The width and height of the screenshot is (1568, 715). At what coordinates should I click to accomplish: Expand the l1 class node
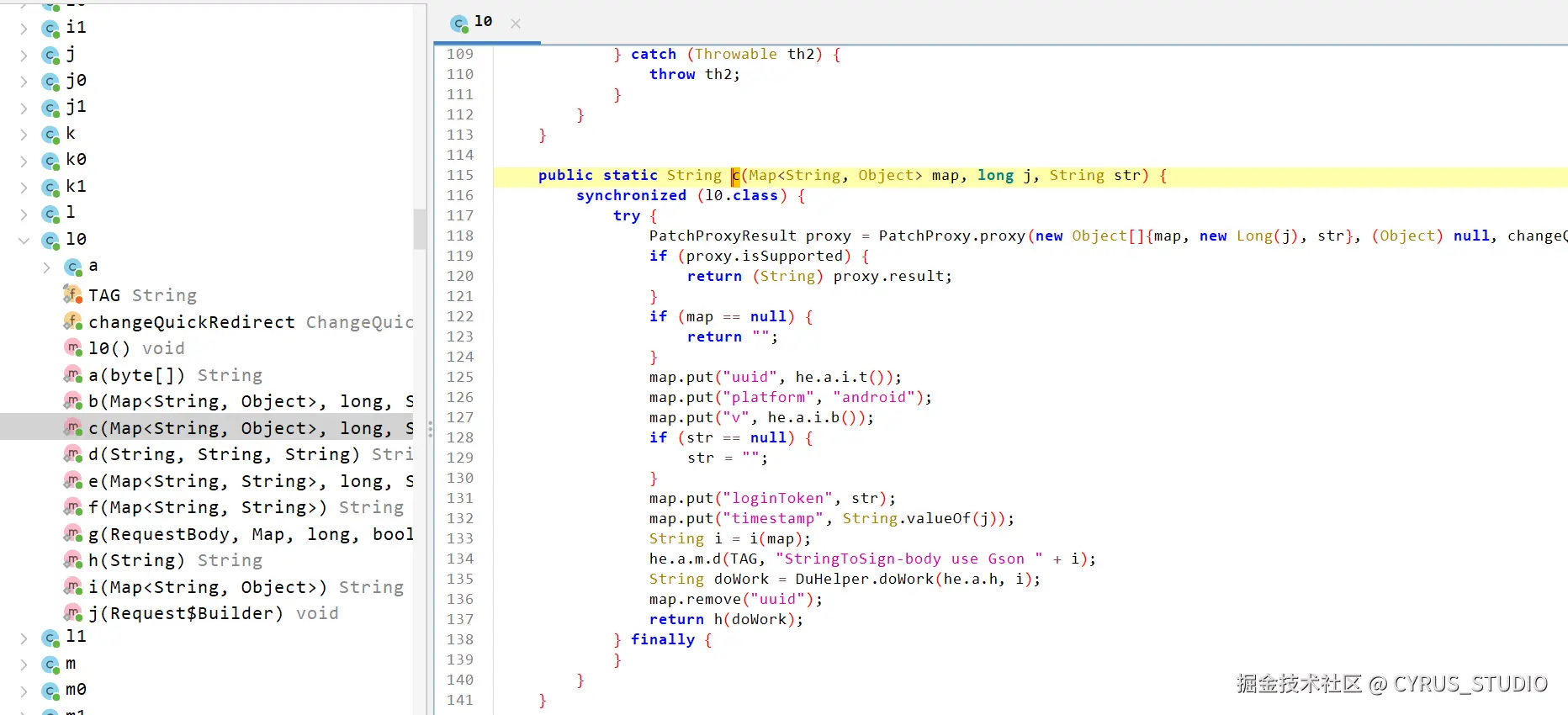point(24,638)
